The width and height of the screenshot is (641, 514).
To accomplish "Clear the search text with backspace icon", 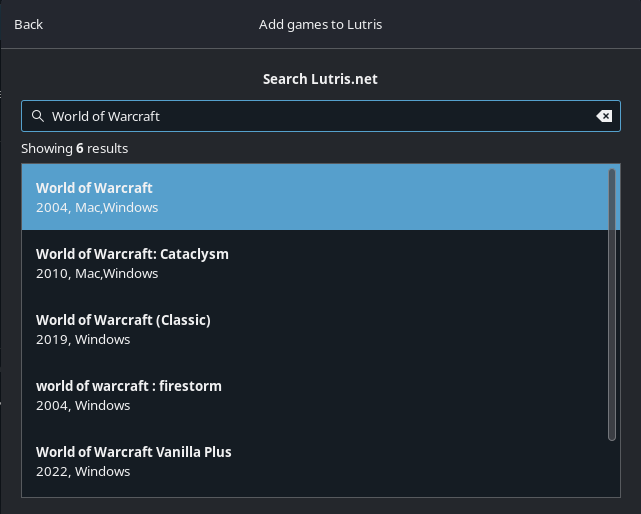I will pyautogui.click(x=604, y=116).
